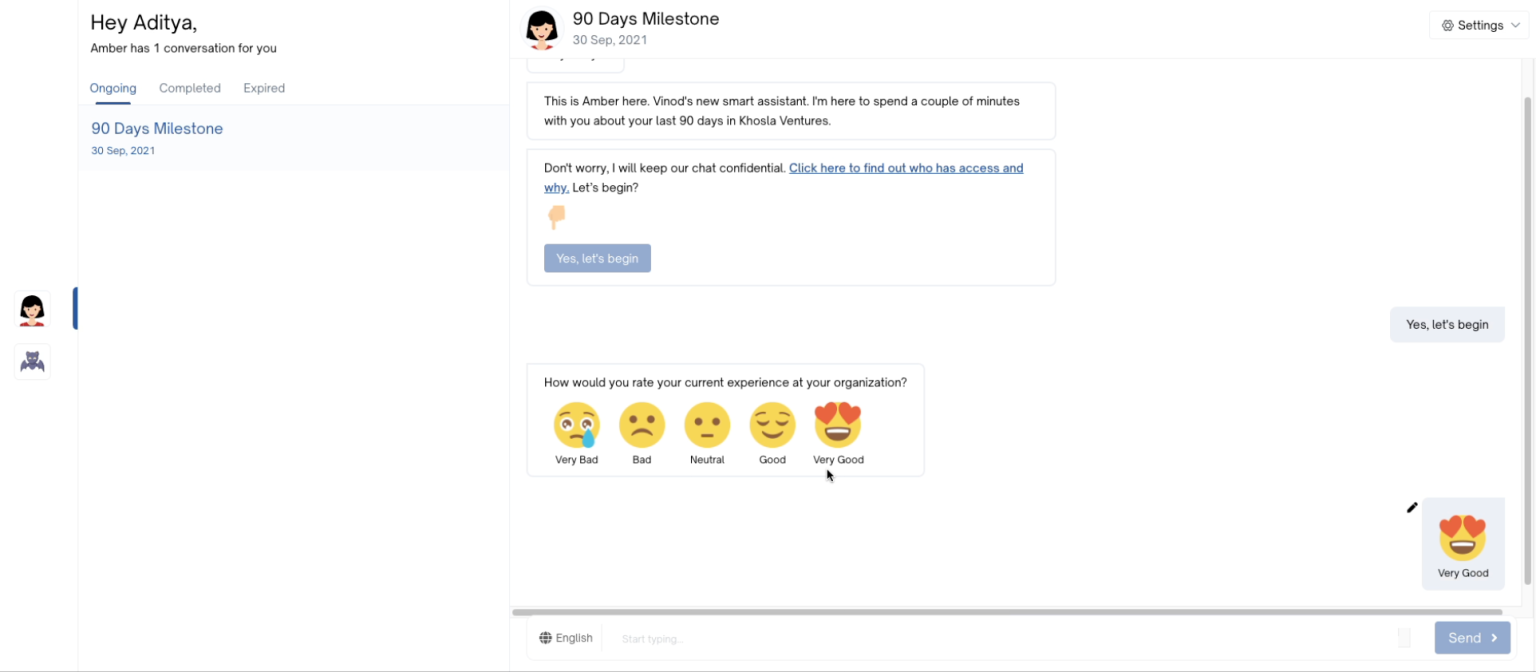Switch to the Expired tab

click(264, 88)
